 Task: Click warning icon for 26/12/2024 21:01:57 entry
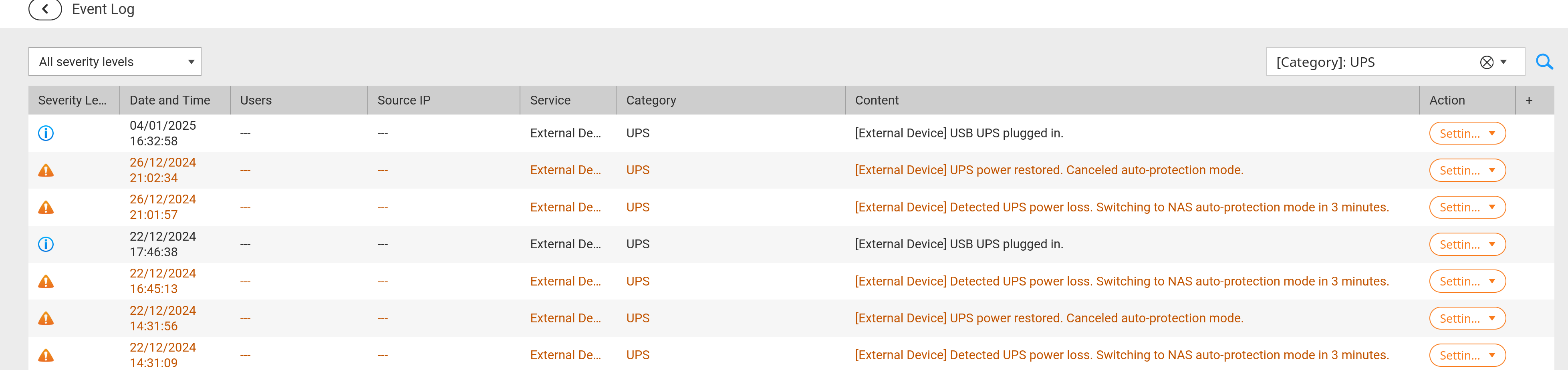coord(46,207)
